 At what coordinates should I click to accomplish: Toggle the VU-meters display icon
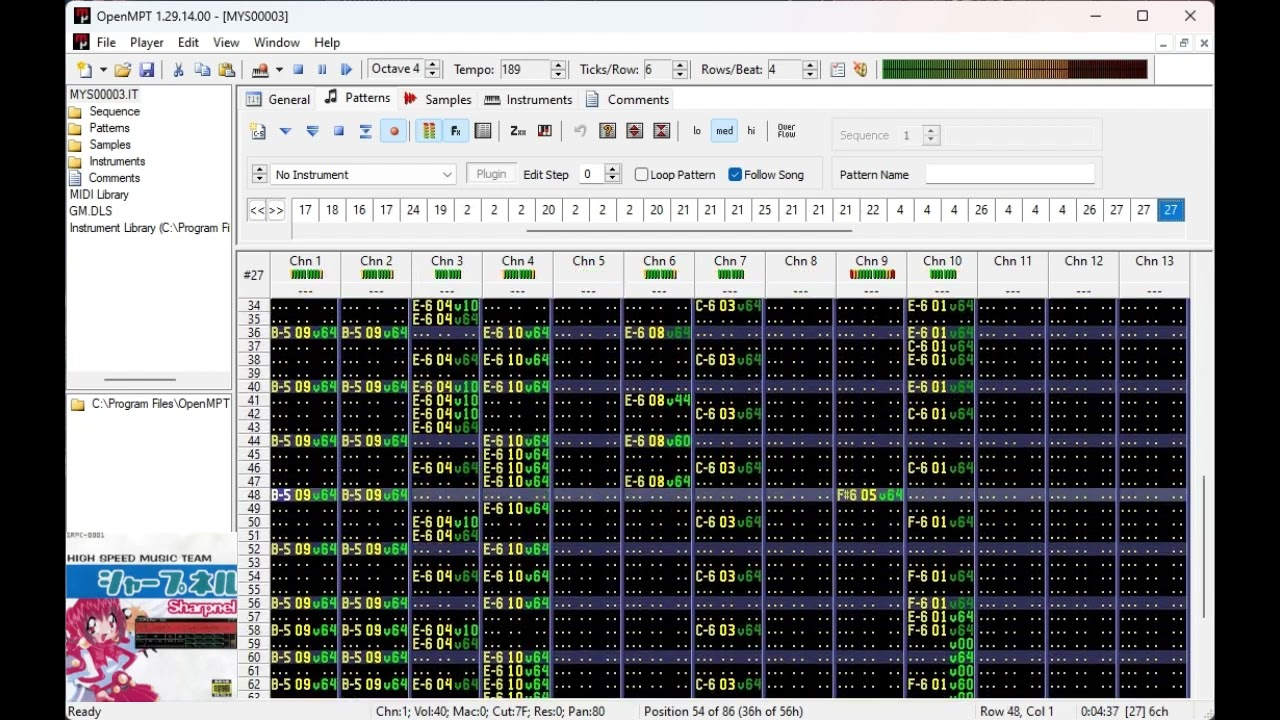pyautogui.click(x=428, y=131)
